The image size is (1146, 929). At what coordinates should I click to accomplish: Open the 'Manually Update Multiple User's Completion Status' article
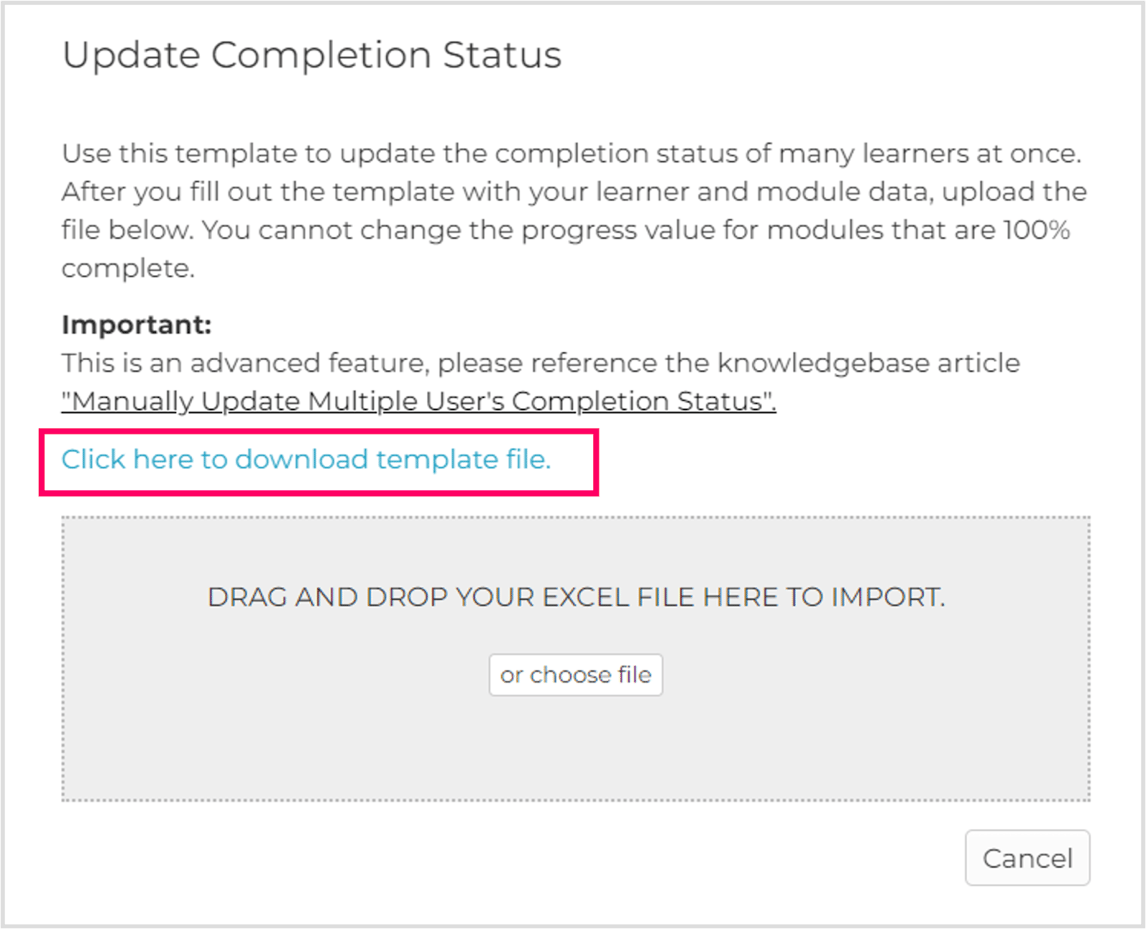click(x=416, y=400)
